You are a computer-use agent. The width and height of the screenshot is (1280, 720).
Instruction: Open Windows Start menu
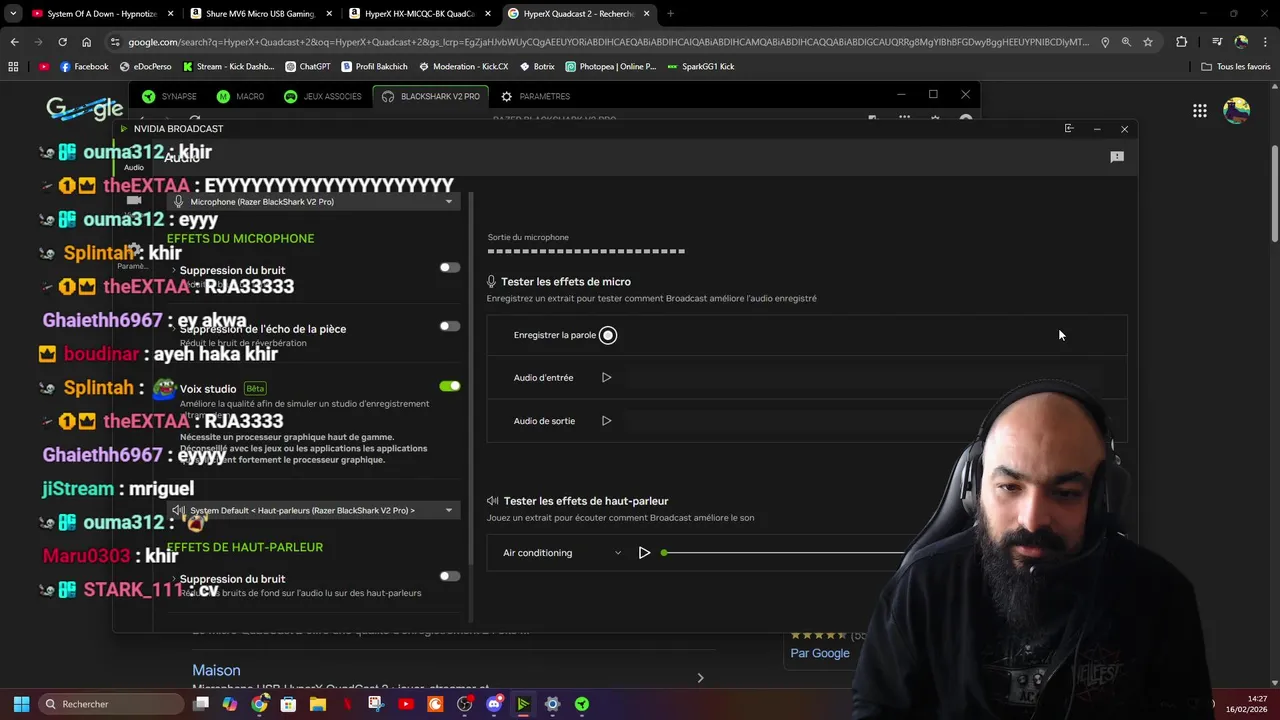pyautogui.click(x=21, y=704)
